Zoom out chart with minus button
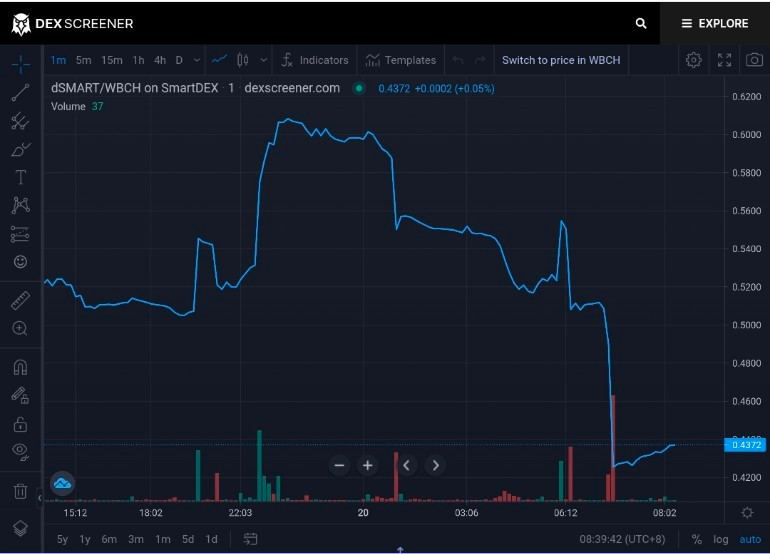Screen dimensions: 770x554 (339, 466)
